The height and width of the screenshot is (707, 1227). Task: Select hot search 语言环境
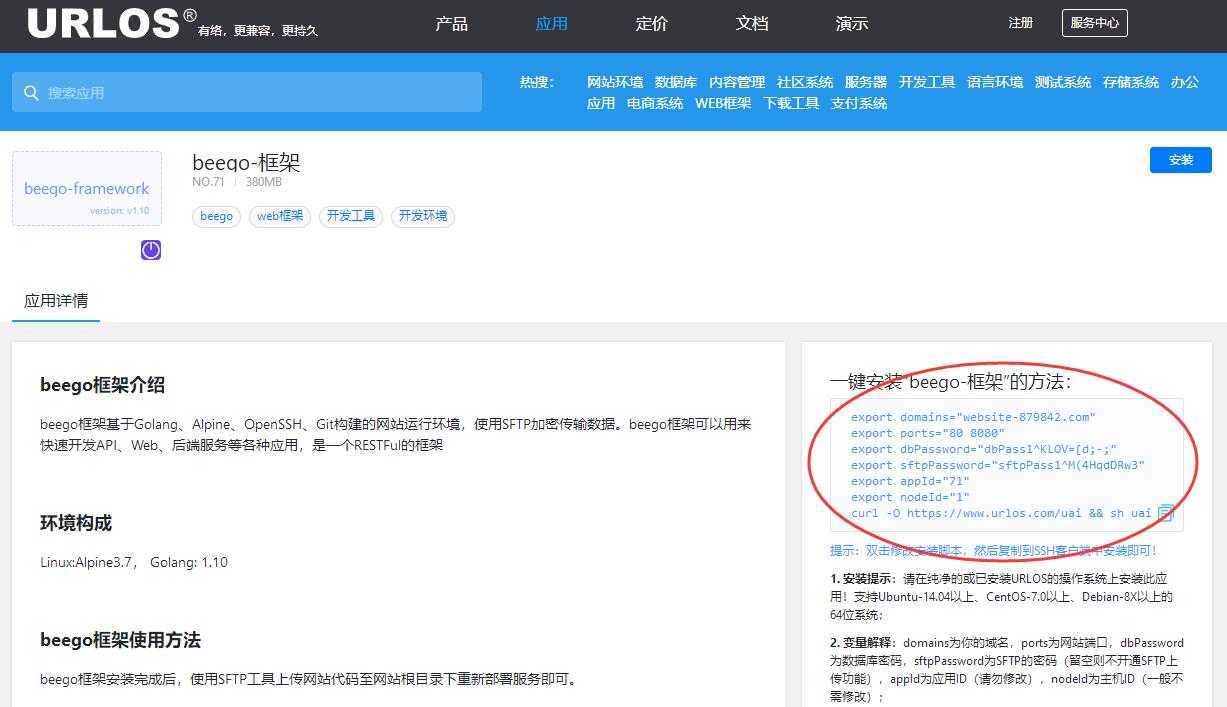(995, 82)
